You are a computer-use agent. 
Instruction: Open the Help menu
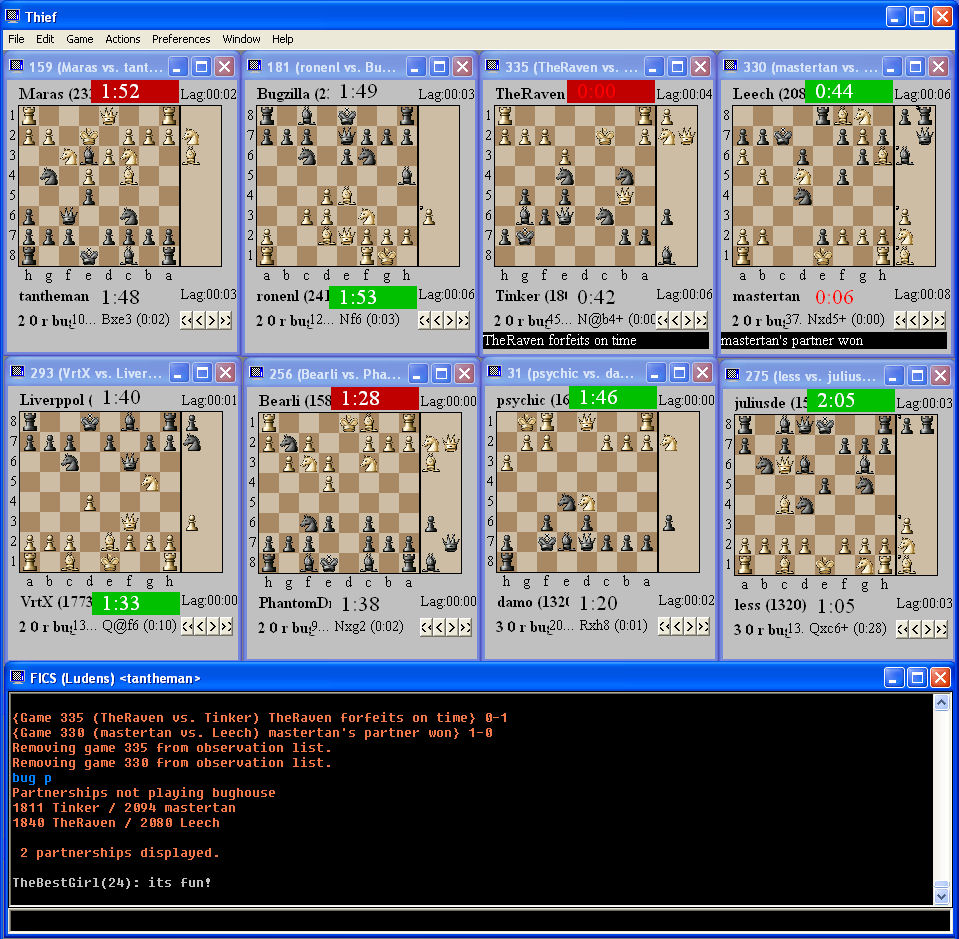pyautogui.click(x=283, y=39)
